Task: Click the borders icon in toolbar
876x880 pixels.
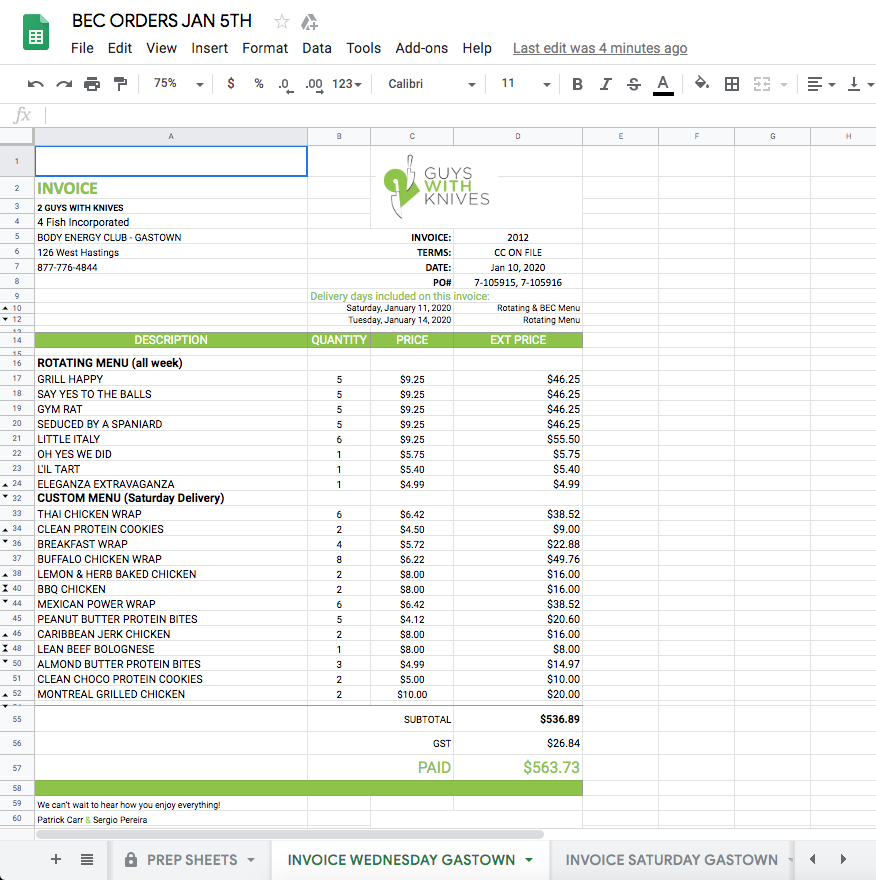Action: [732, 84]
